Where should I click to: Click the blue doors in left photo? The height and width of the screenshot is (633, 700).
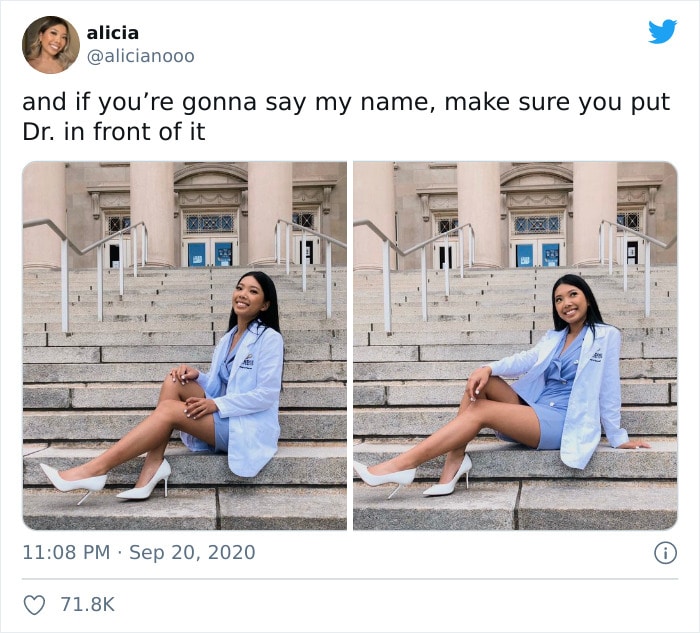[210, 254]
